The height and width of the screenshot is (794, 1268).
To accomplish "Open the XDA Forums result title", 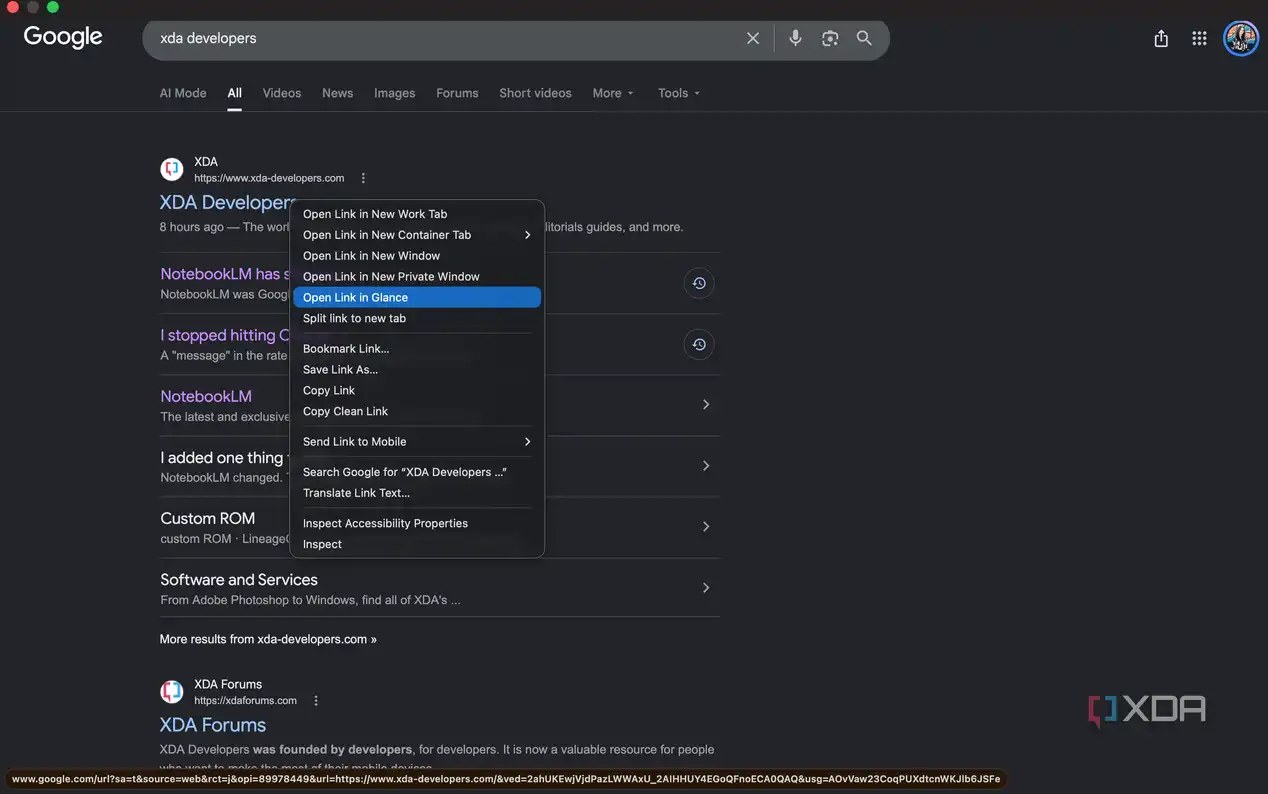I will click(x=213, y=725).
